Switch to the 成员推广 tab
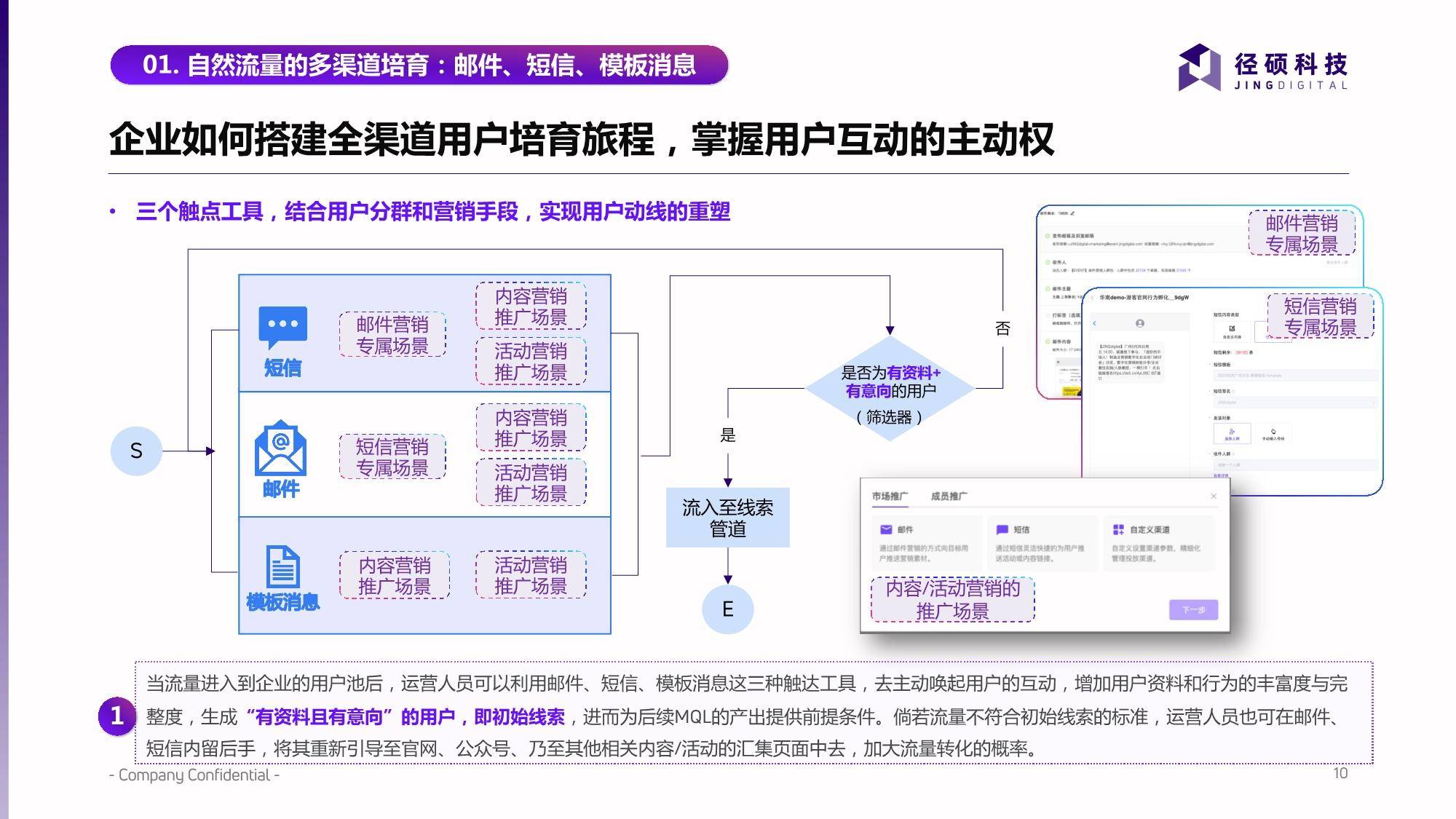Viewport: 1456px width, 819px height. (x=949, y=496)
